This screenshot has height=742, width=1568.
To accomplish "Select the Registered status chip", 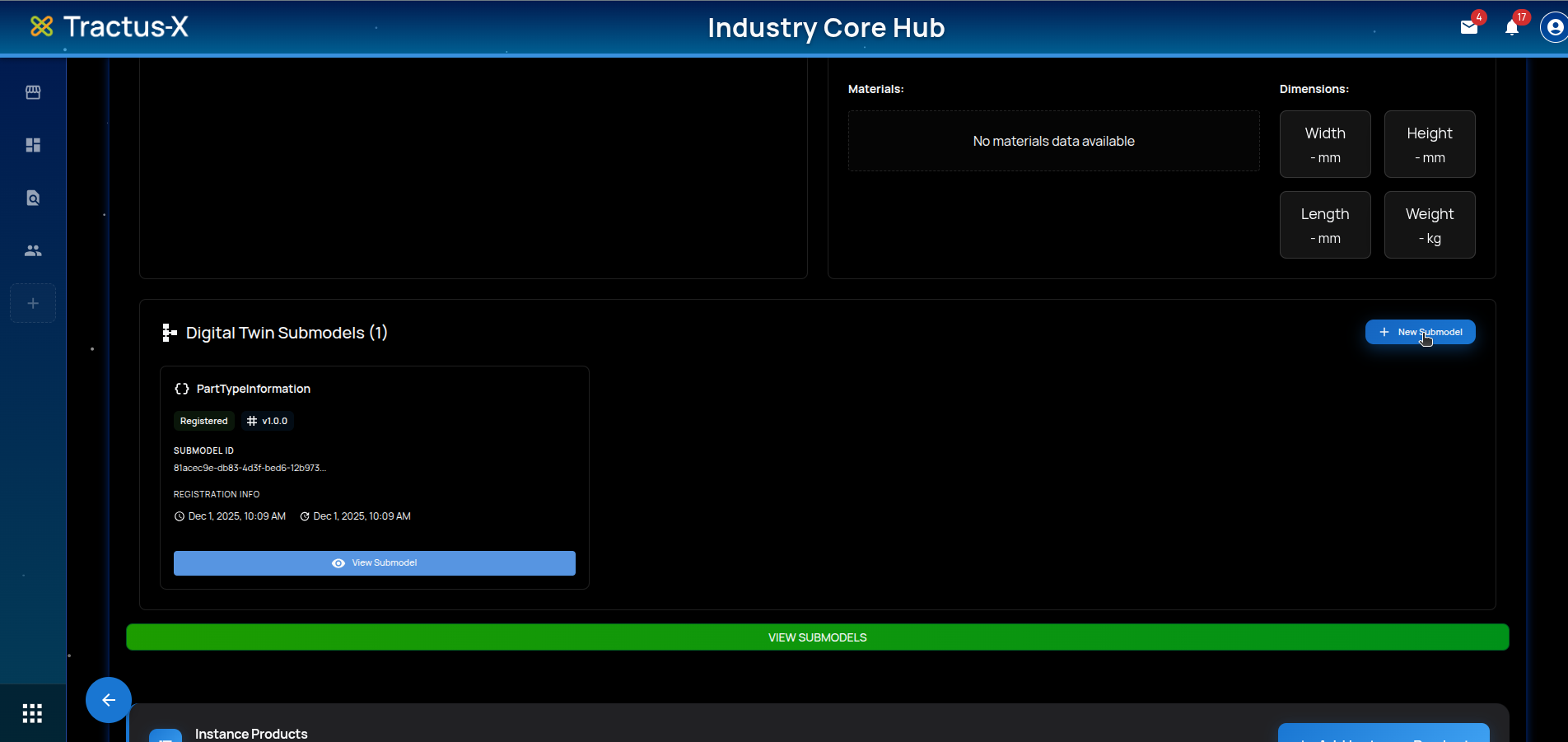I will coord(203,421).
